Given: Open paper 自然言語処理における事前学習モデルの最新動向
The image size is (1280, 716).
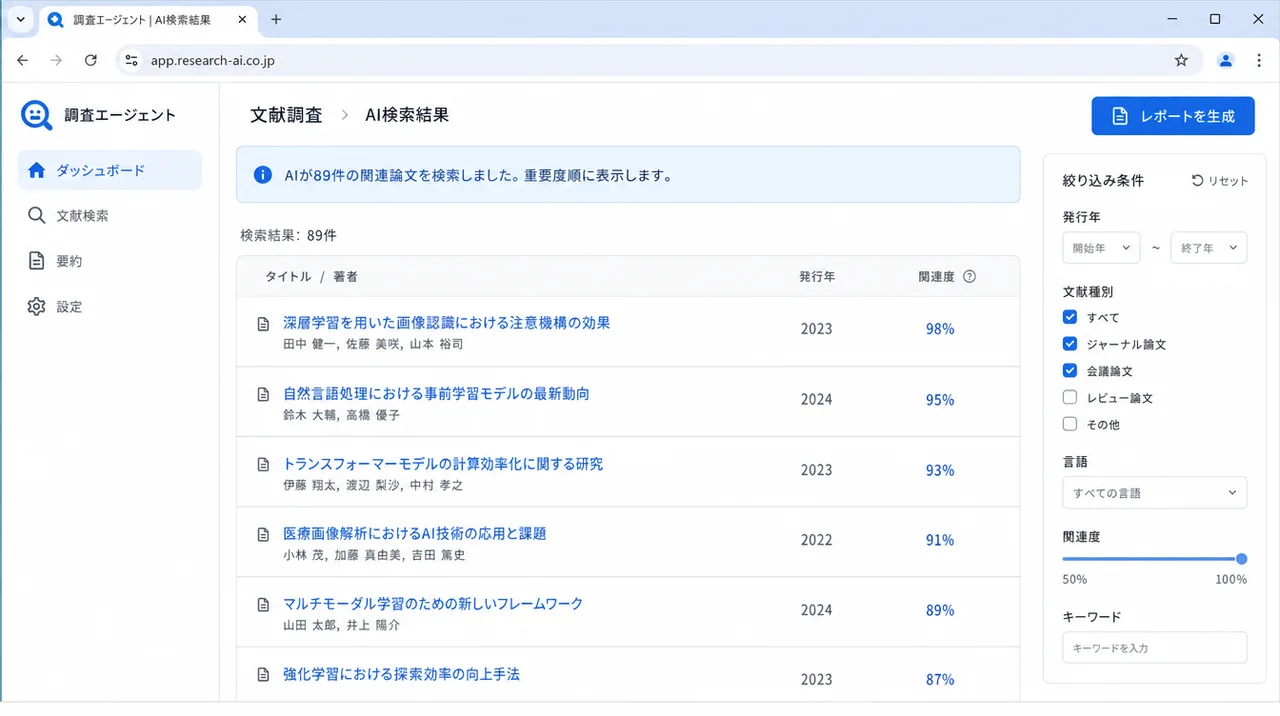Looking at the screenshot, I should pyautogui.click(x=436, y=393).
